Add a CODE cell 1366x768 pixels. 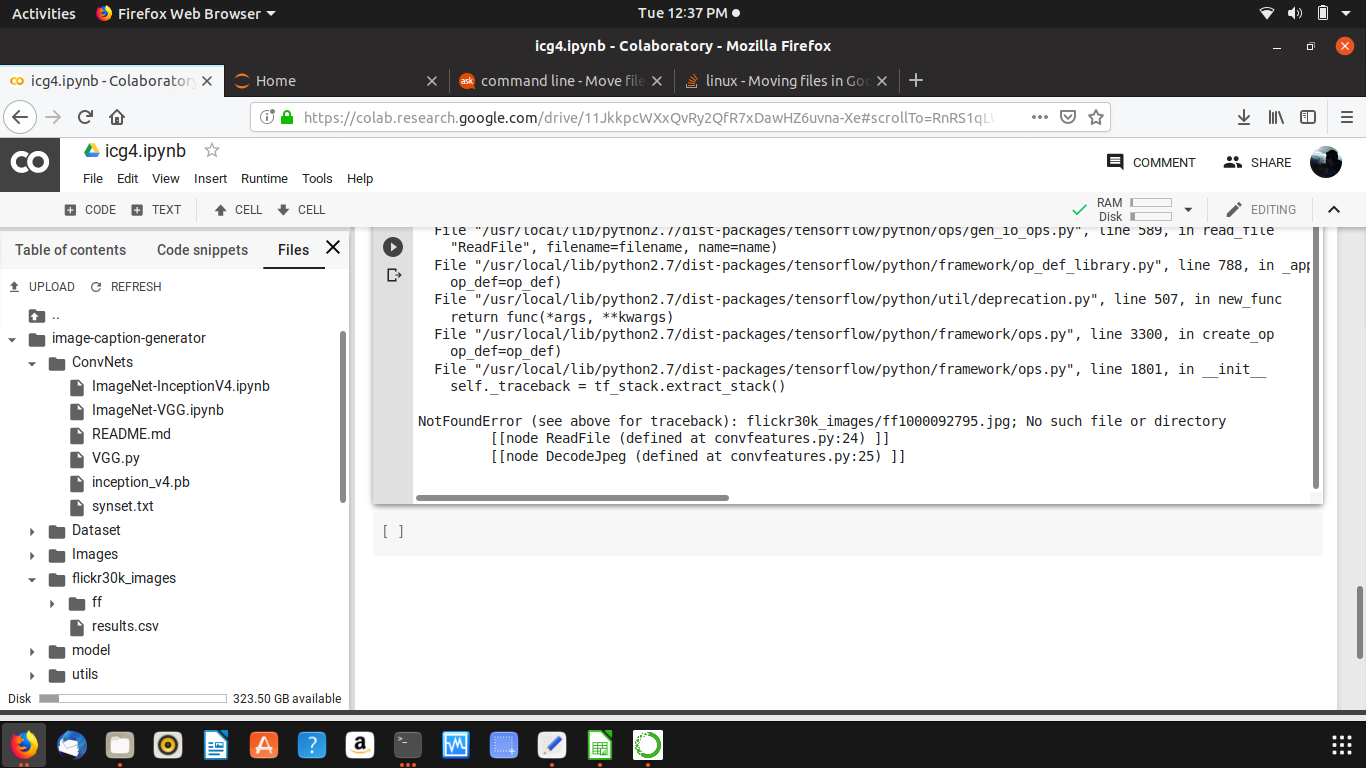(90, 210)
